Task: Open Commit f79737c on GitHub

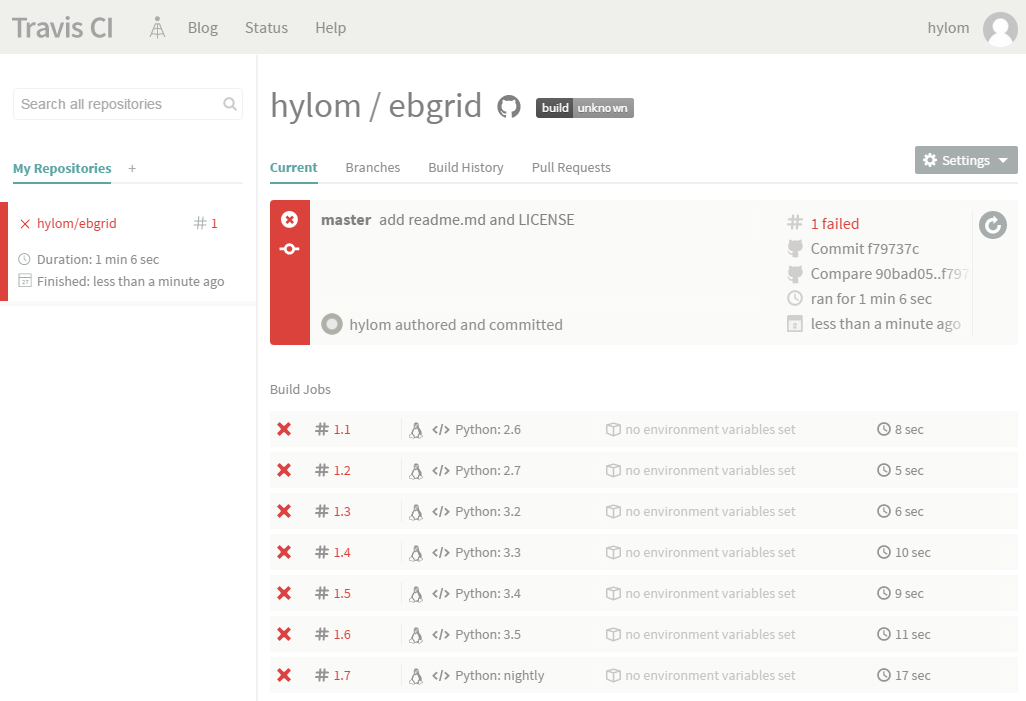Action: tap(865, 249)
